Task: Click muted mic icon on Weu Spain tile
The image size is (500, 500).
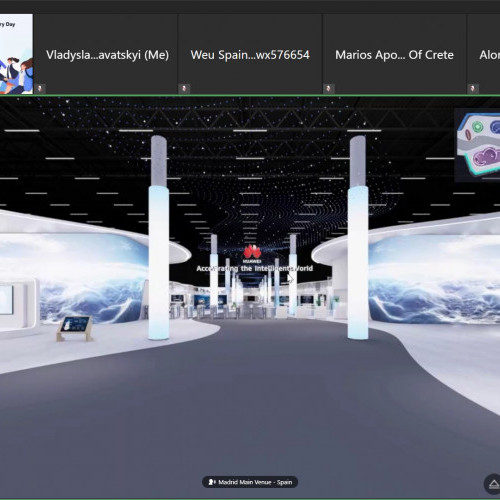Action: 184,89
